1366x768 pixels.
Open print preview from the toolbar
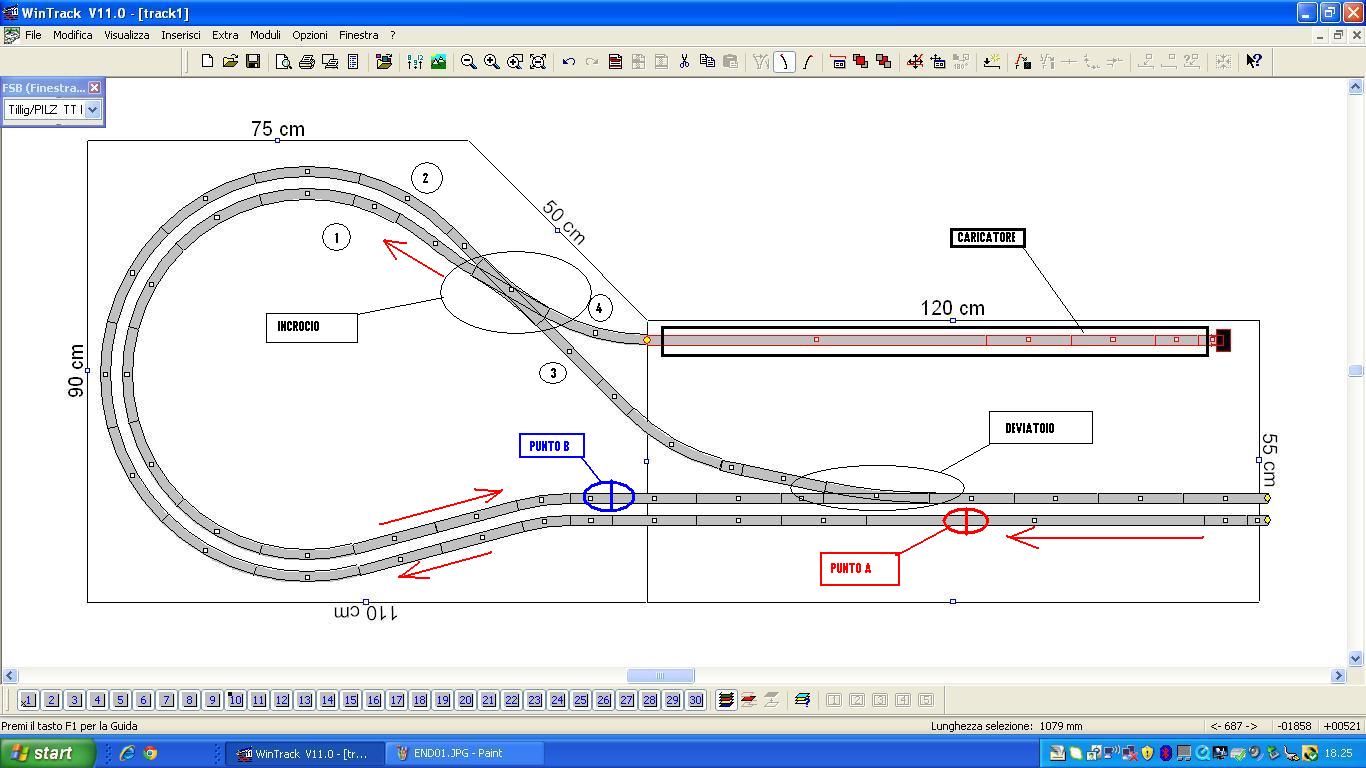(x=284, y=61)
